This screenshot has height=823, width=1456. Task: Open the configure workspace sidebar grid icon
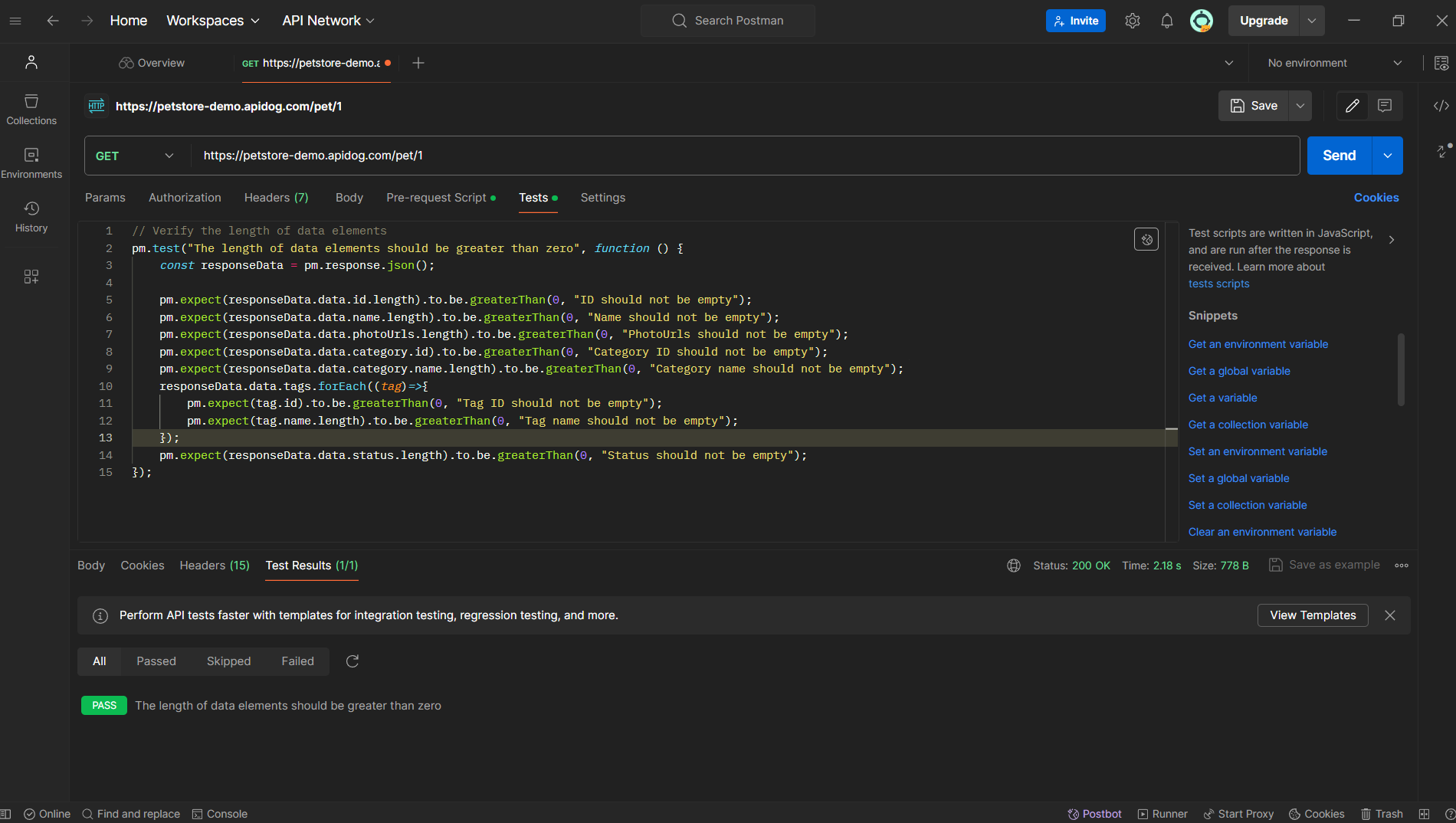pyautogui.click(x=31, y=277)
